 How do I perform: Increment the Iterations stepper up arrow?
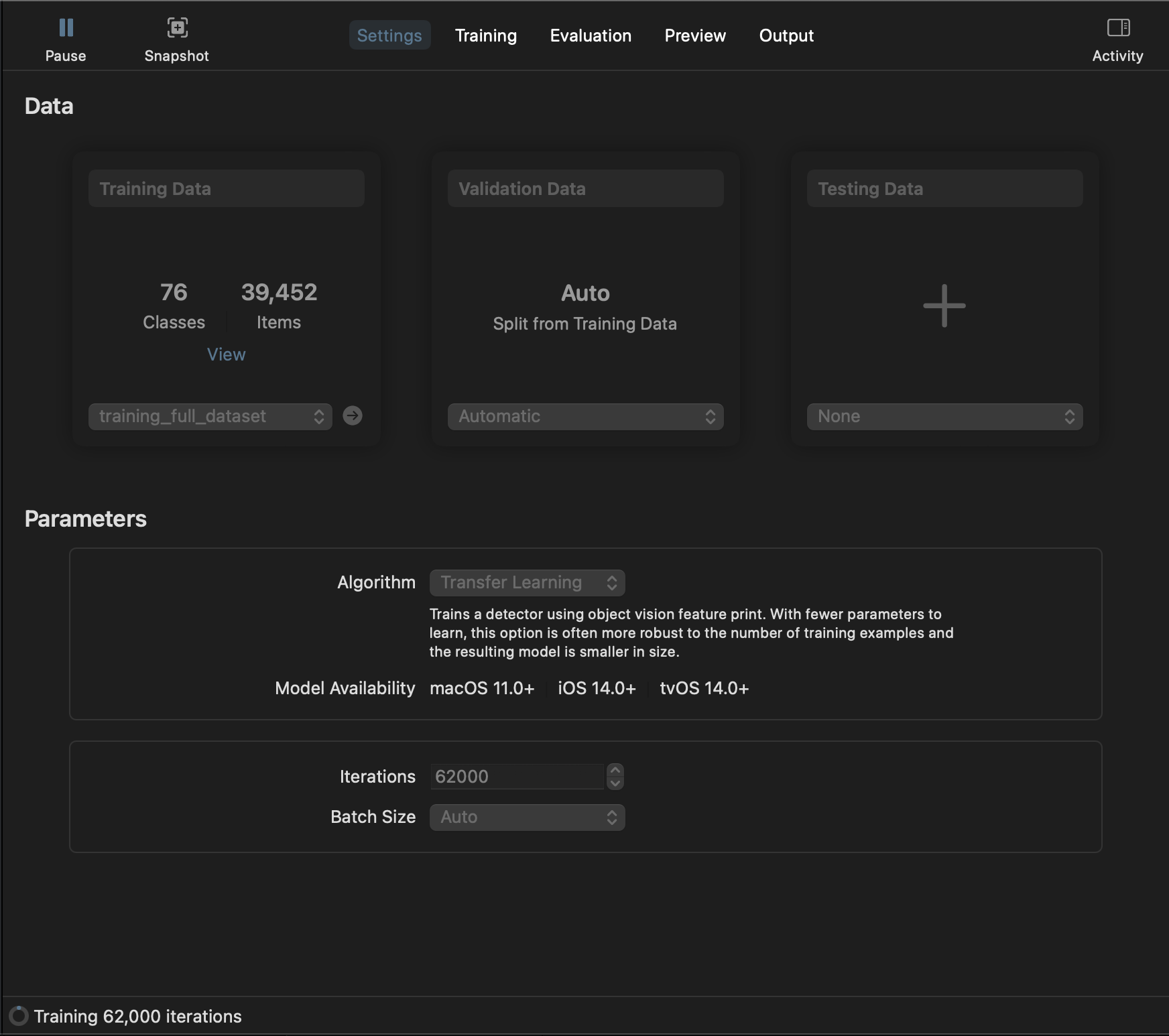pyautogui.click(x=615, y=770)
